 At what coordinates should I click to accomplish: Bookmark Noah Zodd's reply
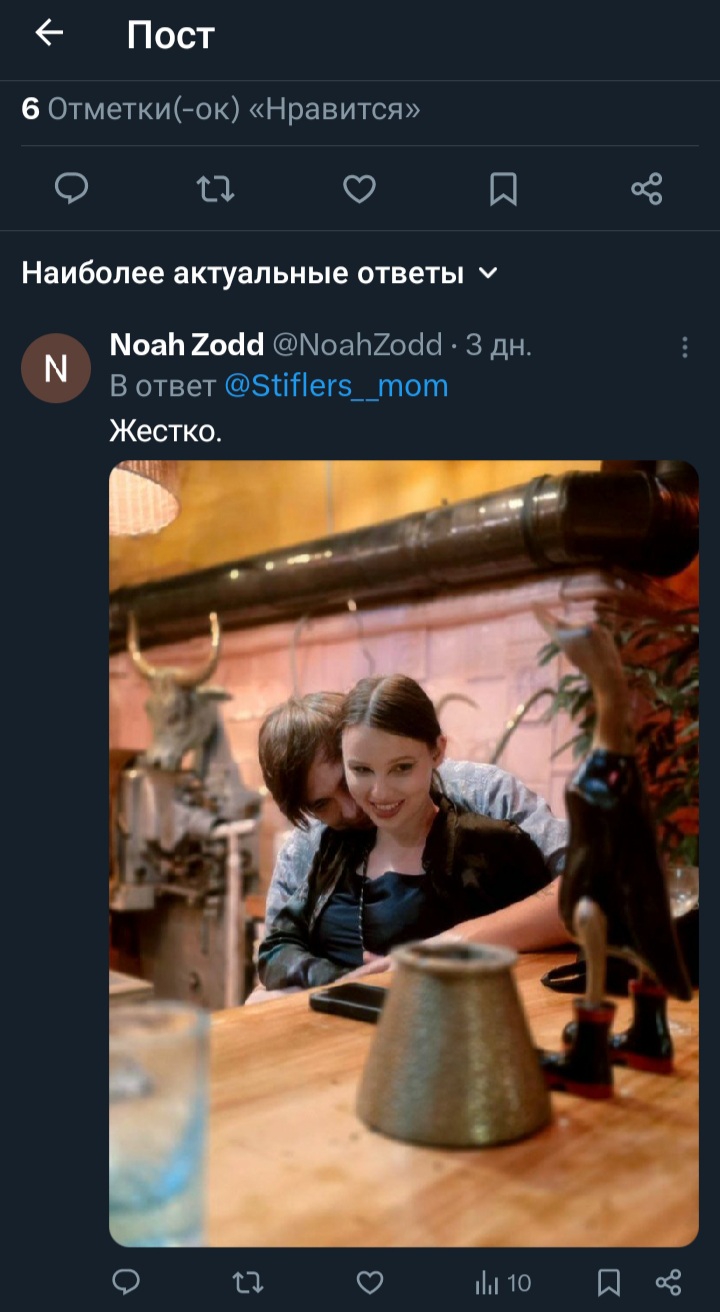608,1282
